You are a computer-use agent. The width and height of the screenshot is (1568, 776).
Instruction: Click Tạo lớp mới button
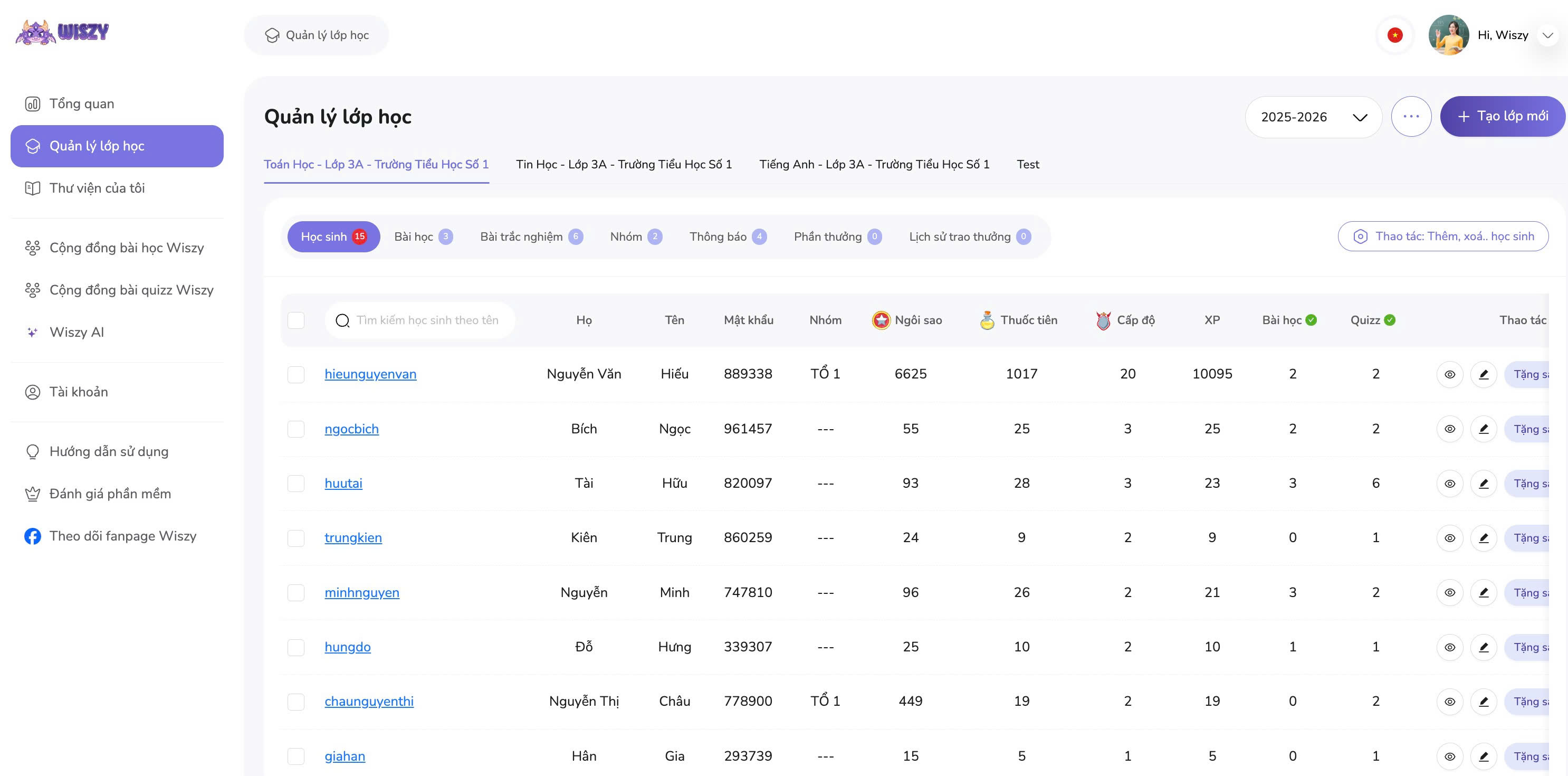[x=1502, y=116]
